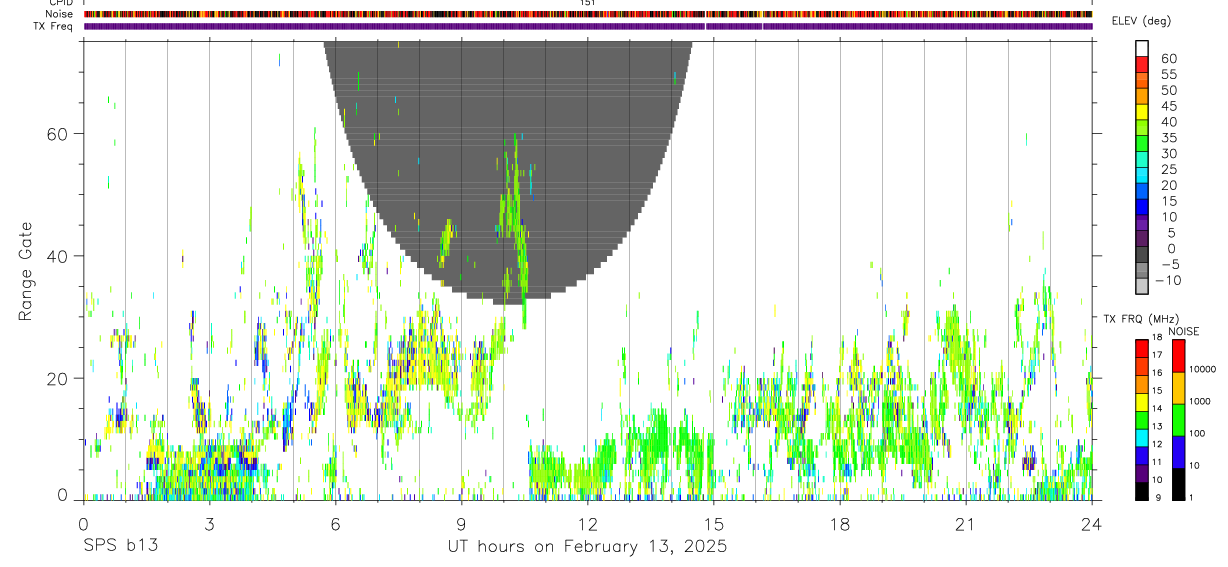Click the x-axis tick label '6'
Image resolution: width=1228 pixels, height=567 pixels.
click(x=335, y=525)
